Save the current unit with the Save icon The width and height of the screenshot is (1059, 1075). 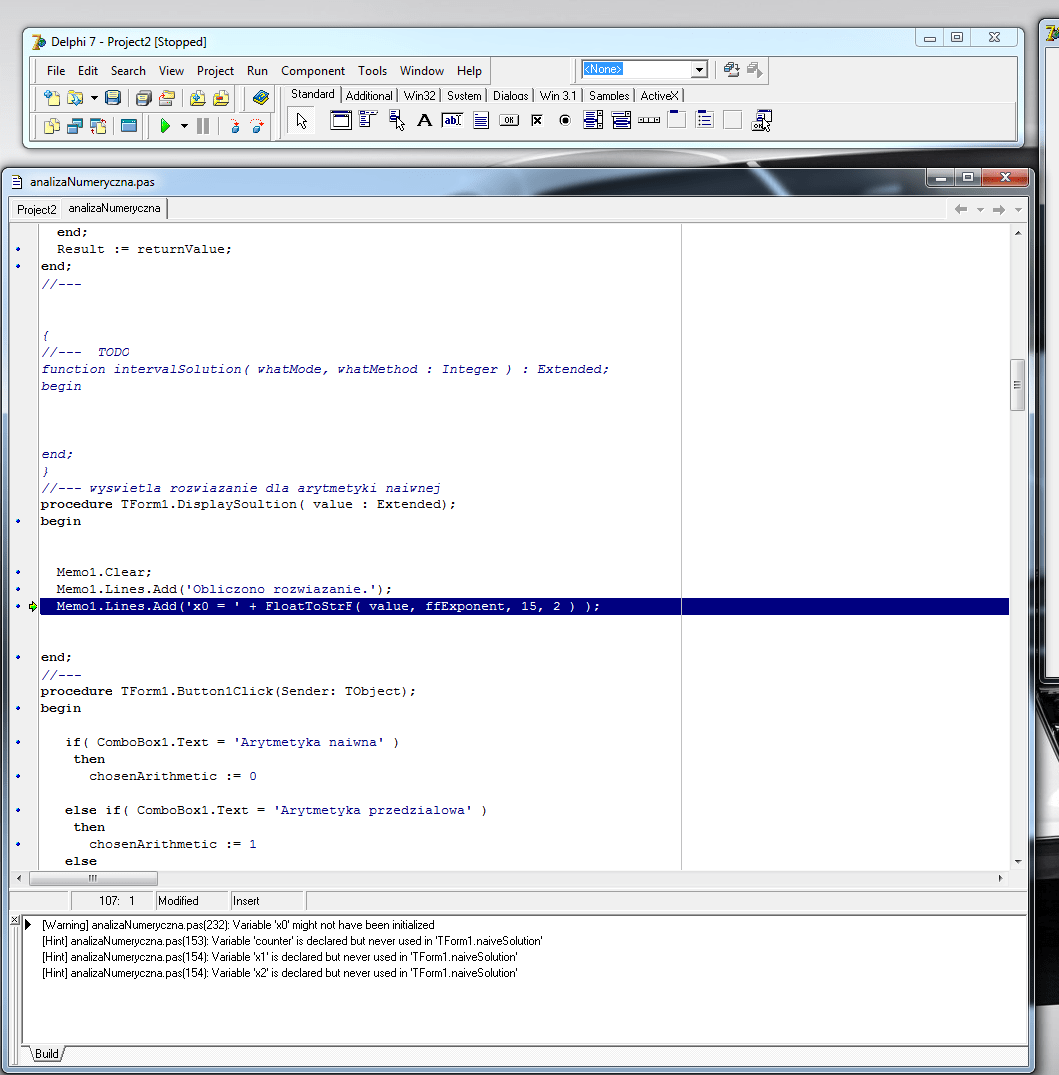click(112, 98)
